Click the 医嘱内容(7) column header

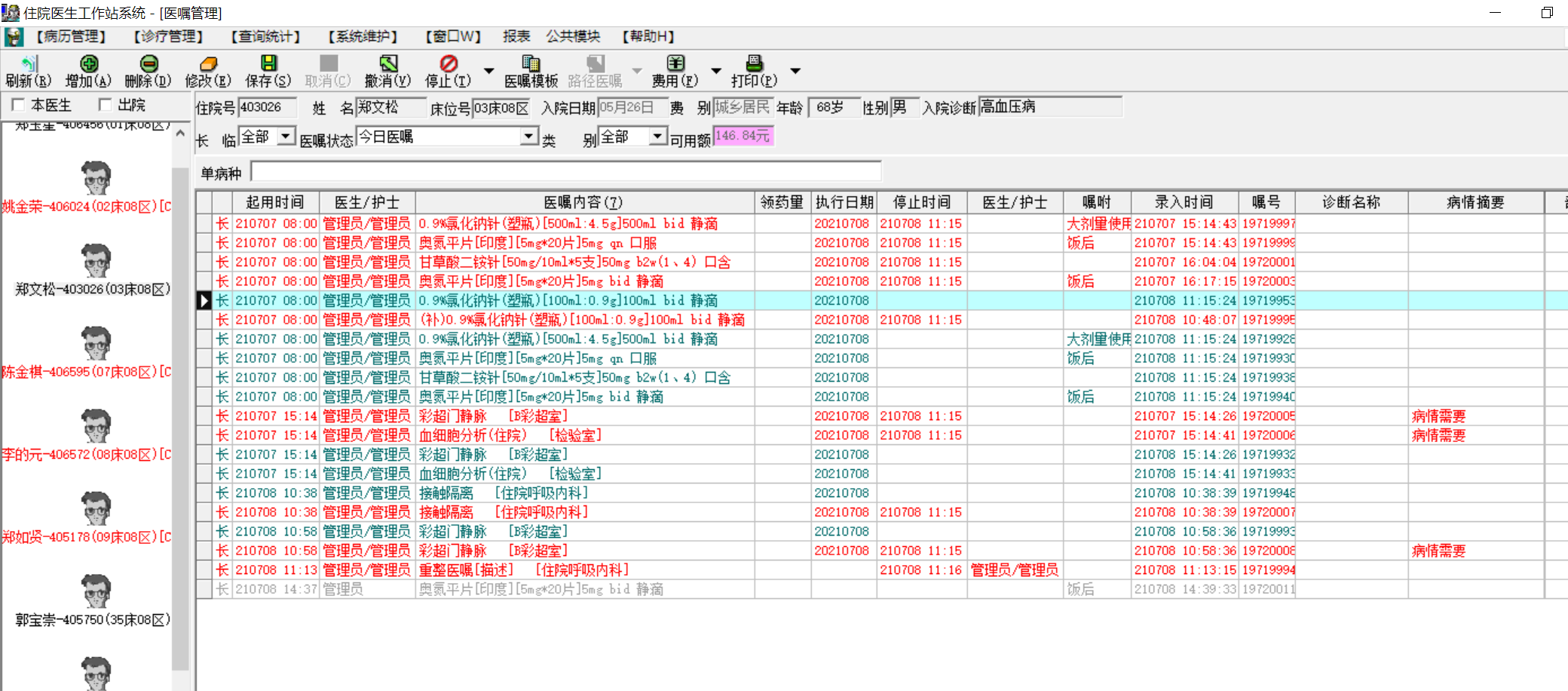585,202
